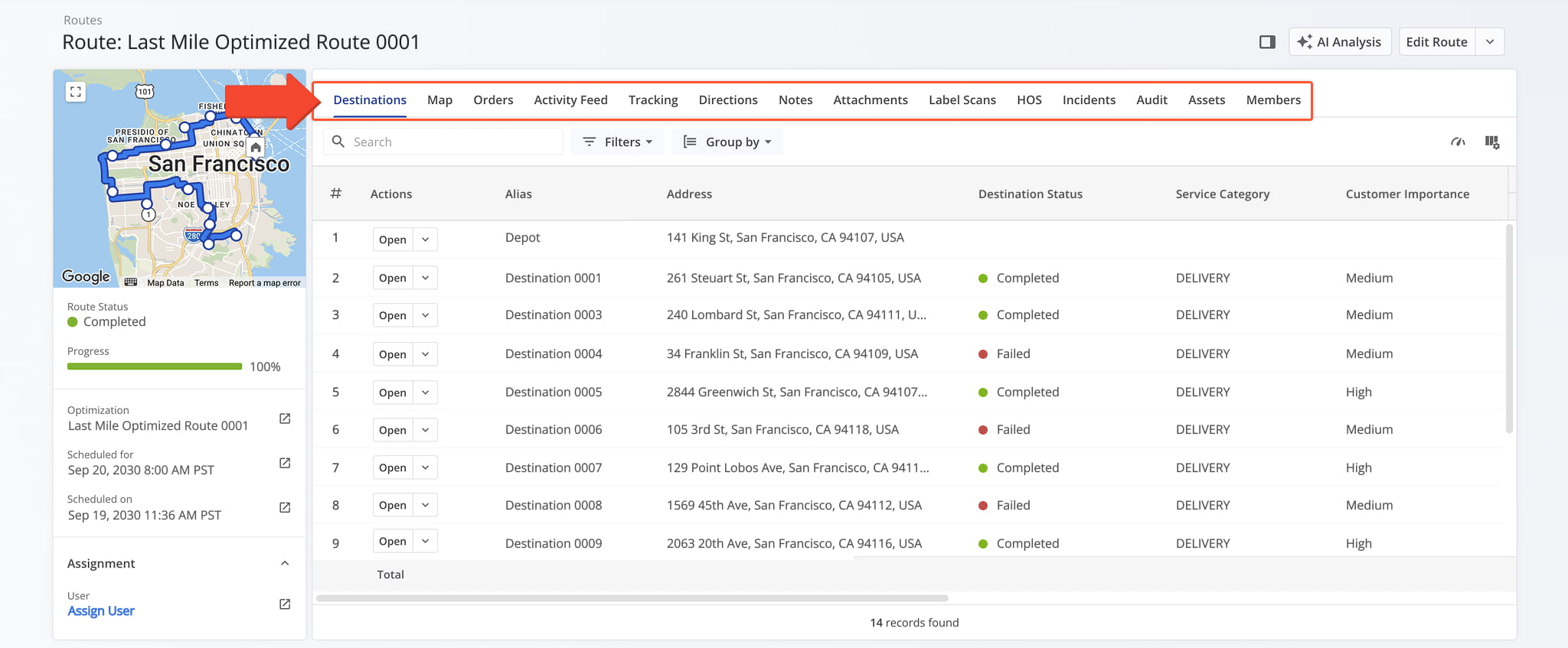
Task: Collapse the Assignment section
Action: tap(285, 563)
